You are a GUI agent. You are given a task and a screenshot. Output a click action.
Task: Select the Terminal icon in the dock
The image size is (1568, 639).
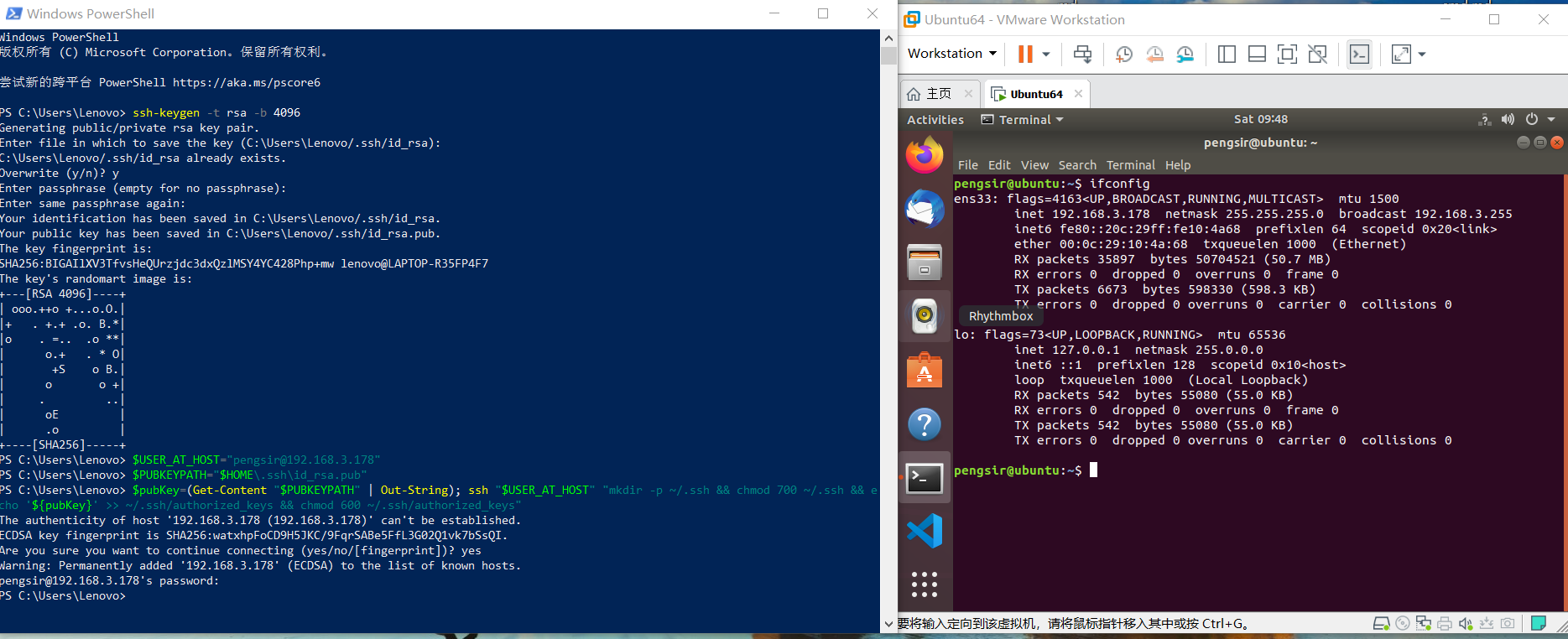tap(925, 478)
